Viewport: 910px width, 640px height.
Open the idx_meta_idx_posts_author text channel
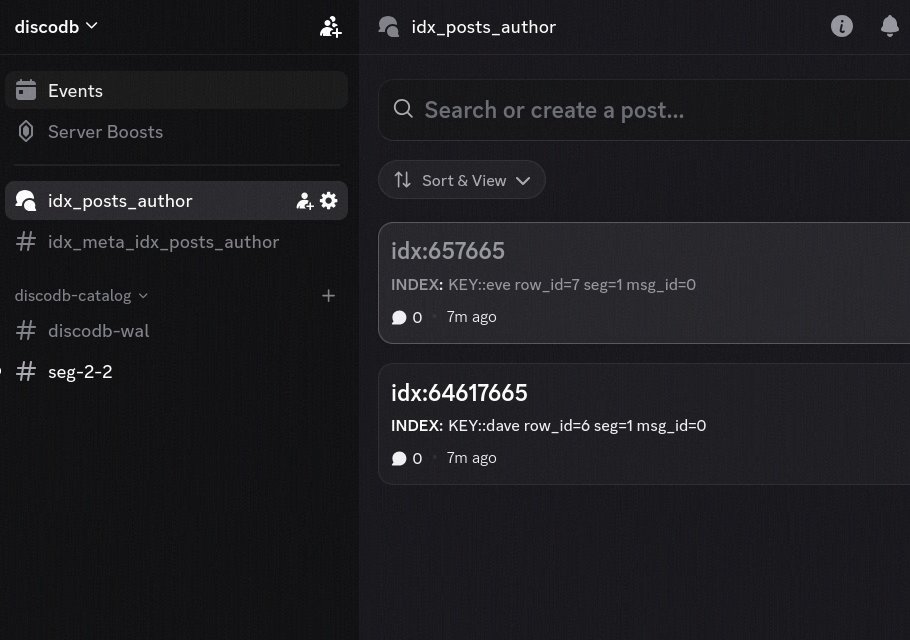coord(176,241)
